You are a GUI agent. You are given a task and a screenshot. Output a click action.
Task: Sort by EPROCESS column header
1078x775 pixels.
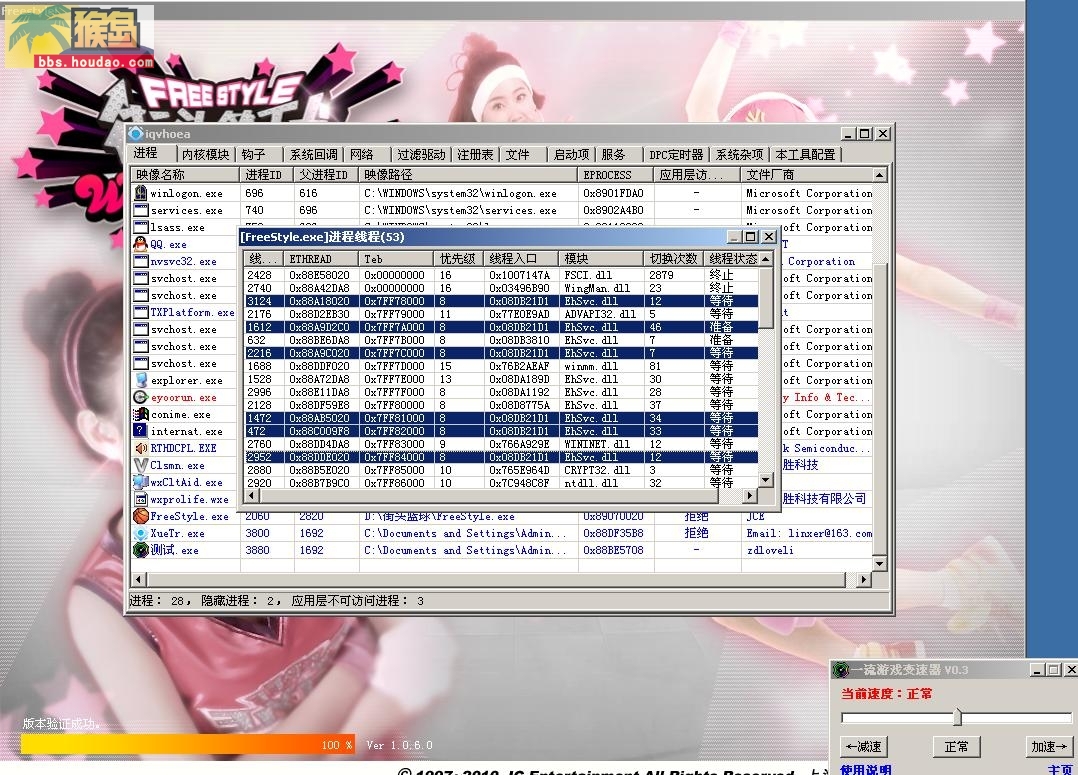click(616, 175)
